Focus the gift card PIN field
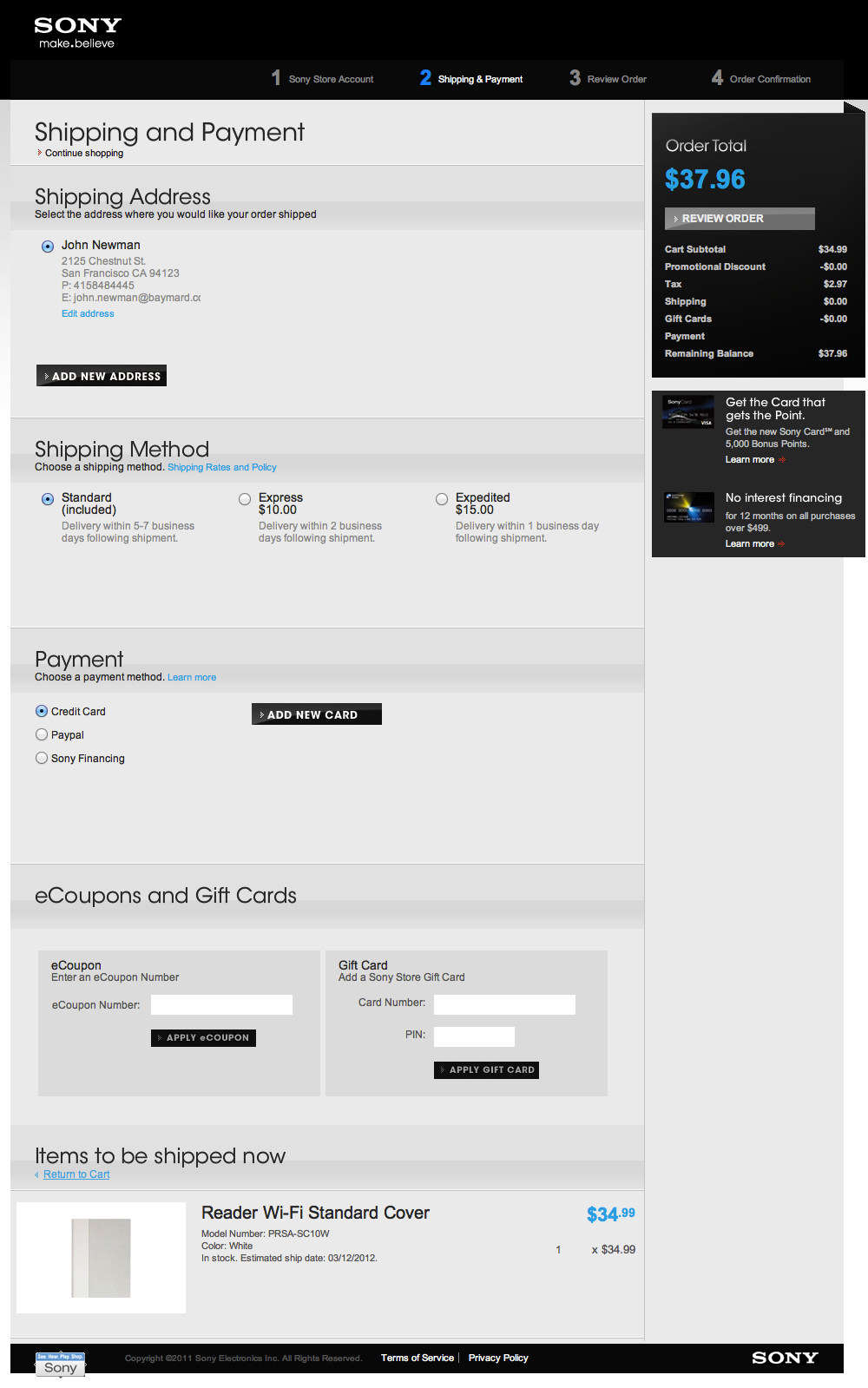The width and height of the screenshot is (868, 1388). coord(474,1036)
